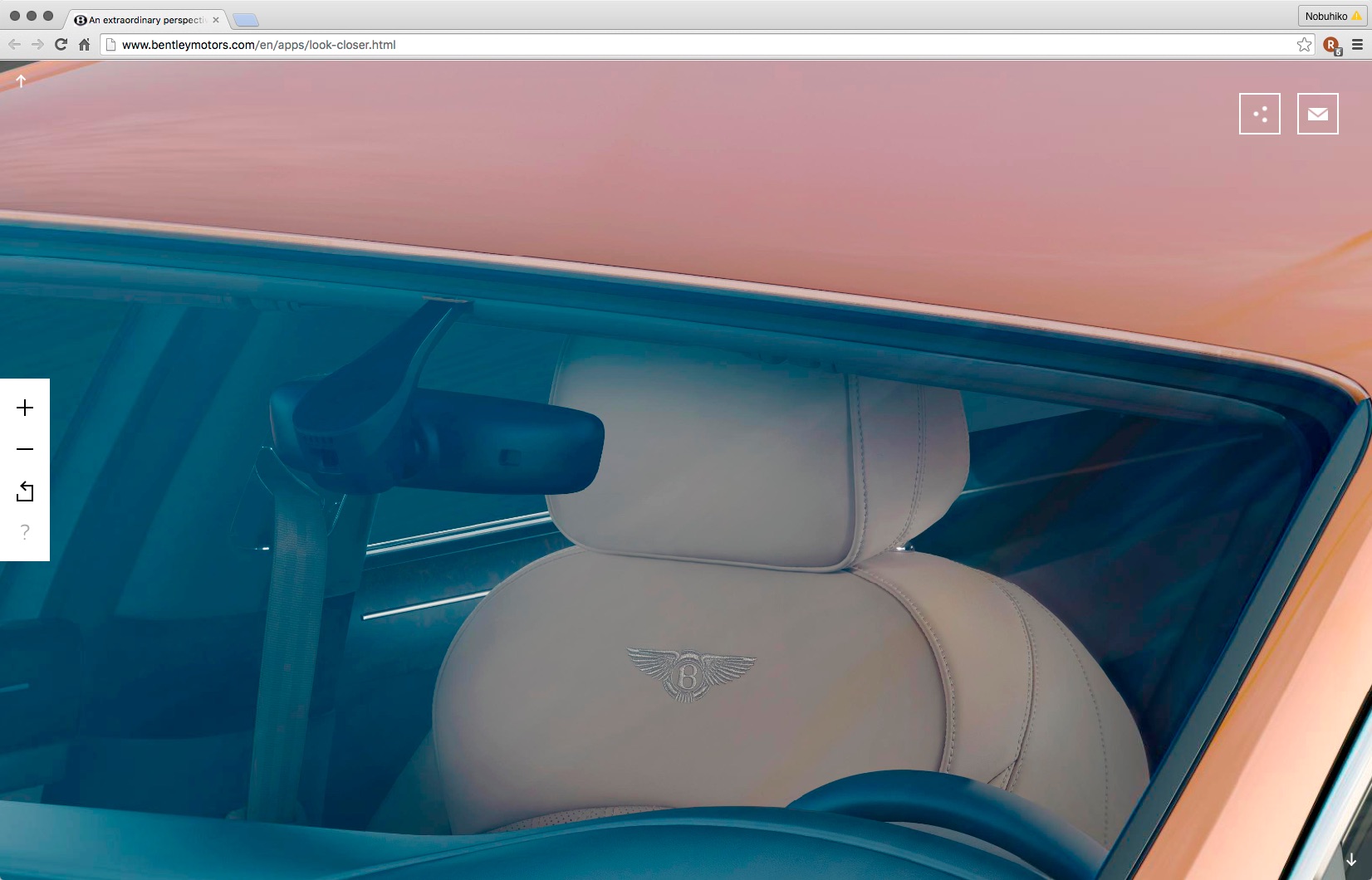Click the red R extension icon
Image resolution: width=1372 pixels, height=880 pixels.
click(x=1330, y=45)
